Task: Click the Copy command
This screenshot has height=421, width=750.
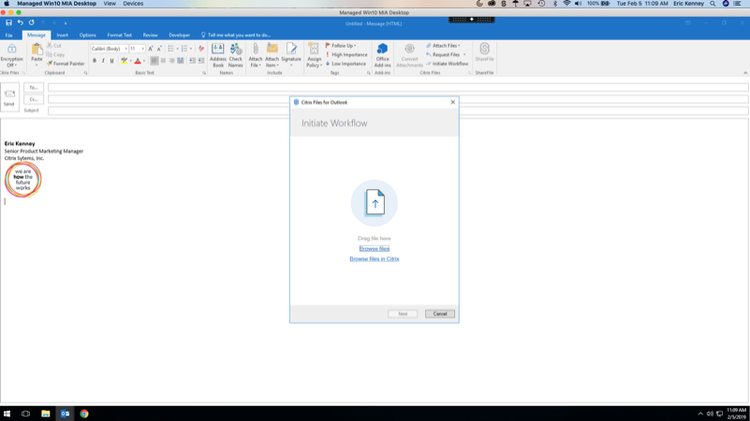Action: point(55,55)
